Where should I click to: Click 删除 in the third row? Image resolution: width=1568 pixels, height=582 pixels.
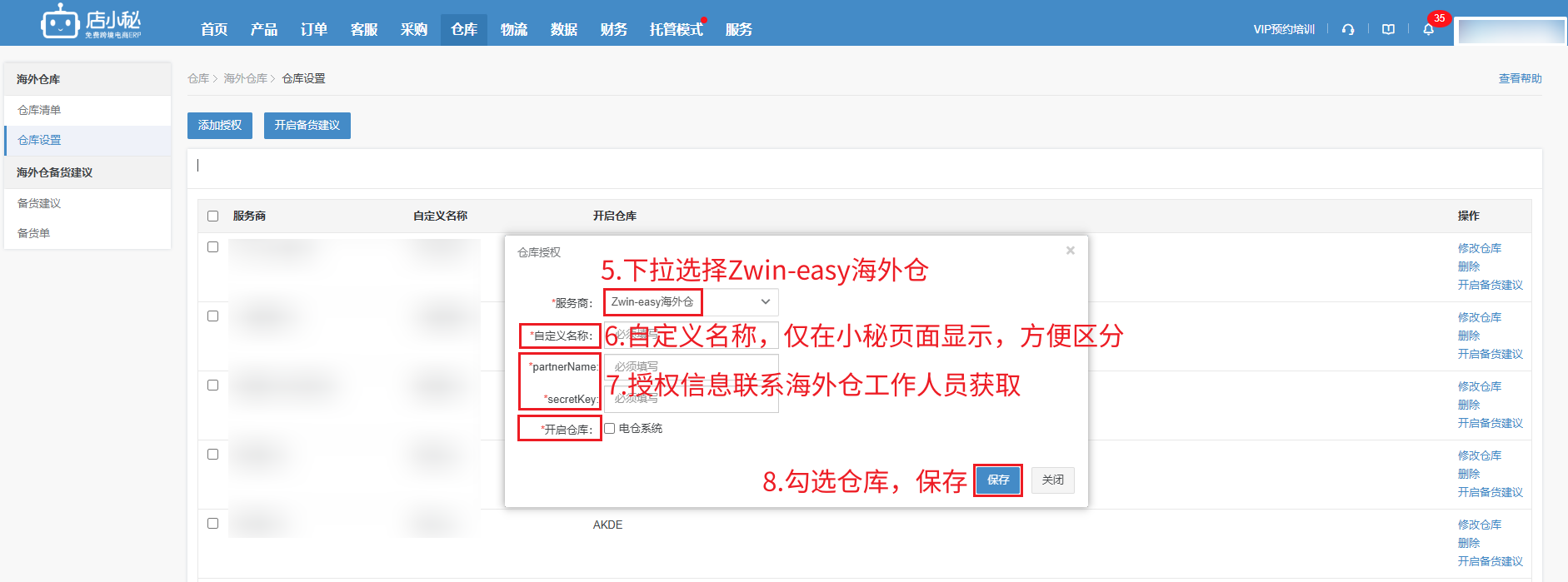tap(1469, 405)
